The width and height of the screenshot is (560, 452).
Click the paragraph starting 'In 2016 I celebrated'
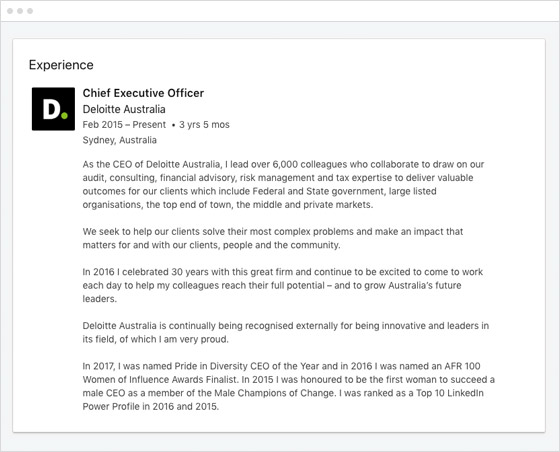pyautogui.click(x=282, y=285)
